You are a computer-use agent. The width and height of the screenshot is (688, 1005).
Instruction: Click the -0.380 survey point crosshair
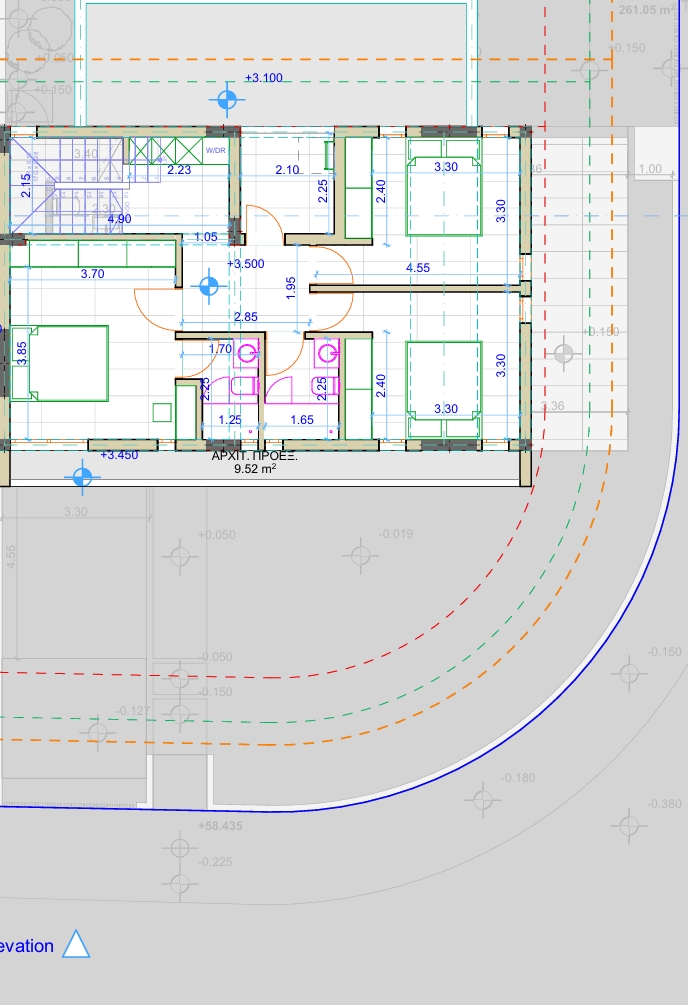coord(627,825)
